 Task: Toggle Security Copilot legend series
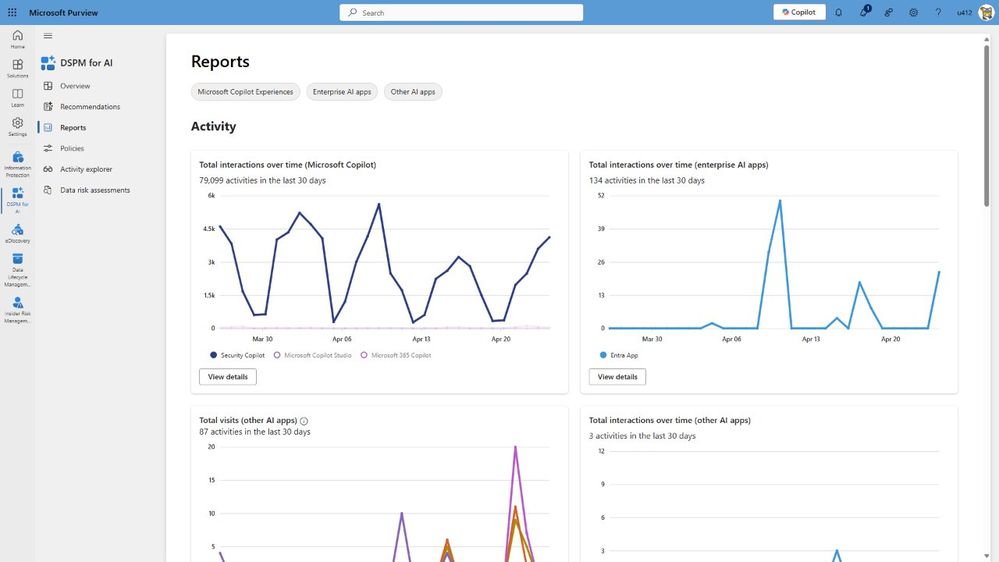[237, 355]
